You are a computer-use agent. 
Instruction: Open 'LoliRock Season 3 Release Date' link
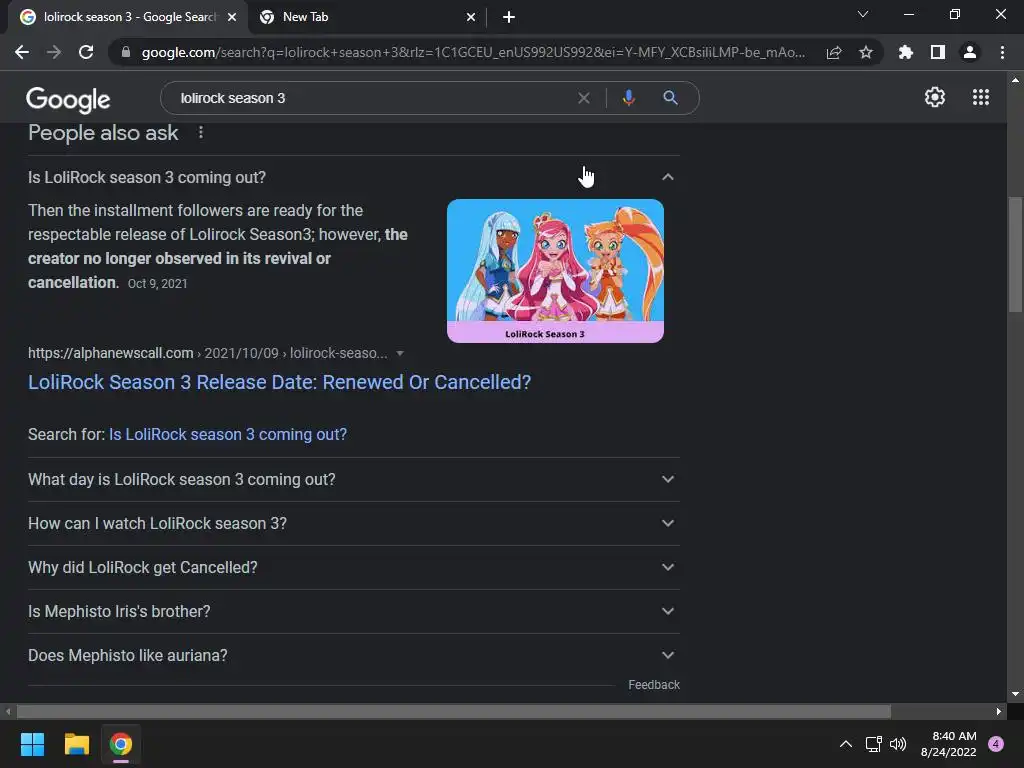coord(280,382)
